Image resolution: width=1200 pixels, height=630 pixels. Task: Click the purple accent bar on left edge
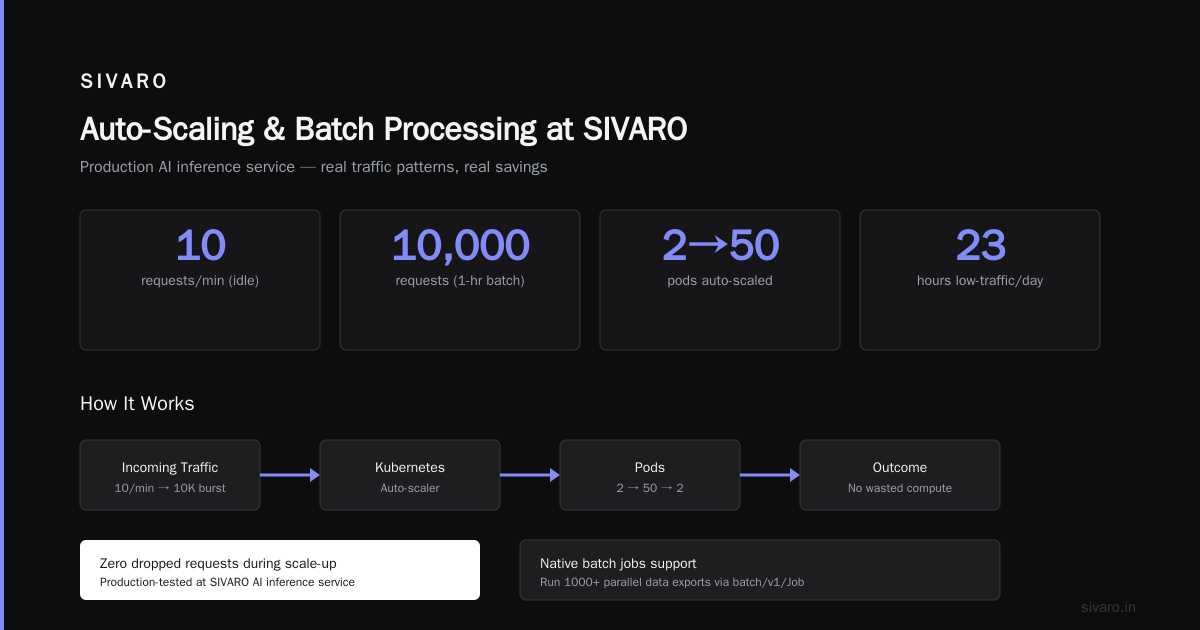click(2, 315)
